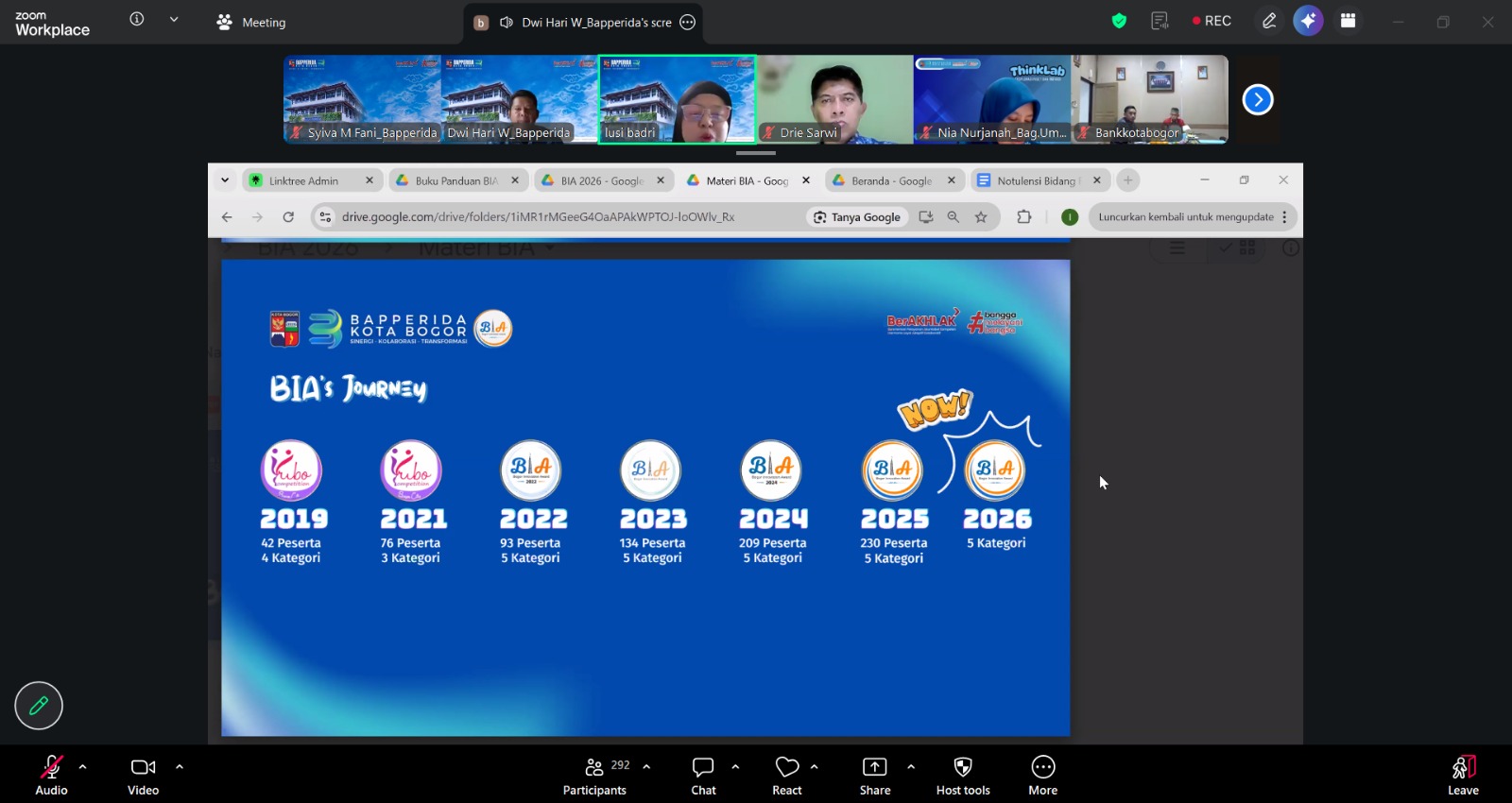Close the BIA 2026 tab
Image resolution: width=1512 pixels, height=803 pixels.
(x=661, y=180)
